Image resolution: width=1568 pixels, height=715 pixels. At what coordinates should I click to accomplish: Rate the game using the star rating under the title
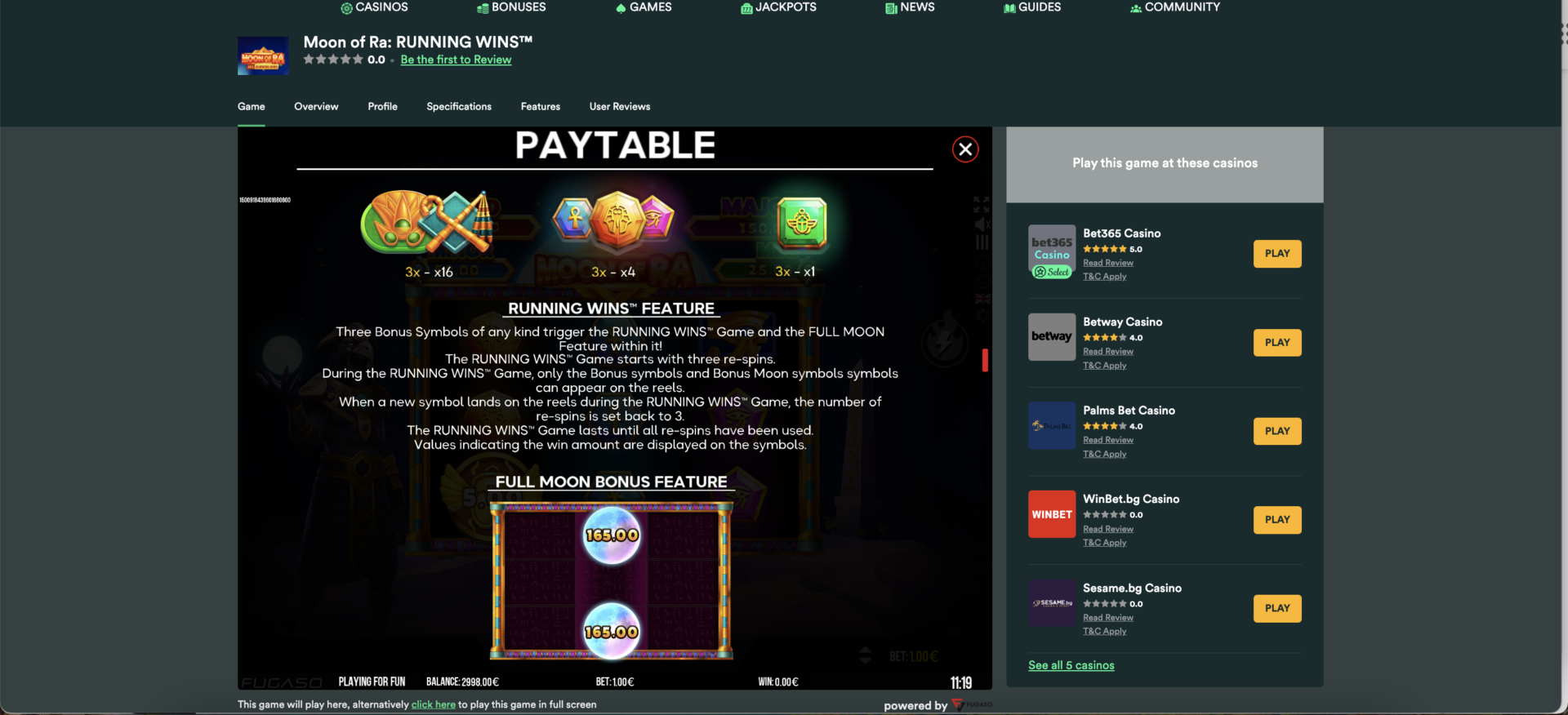(333, 60)
